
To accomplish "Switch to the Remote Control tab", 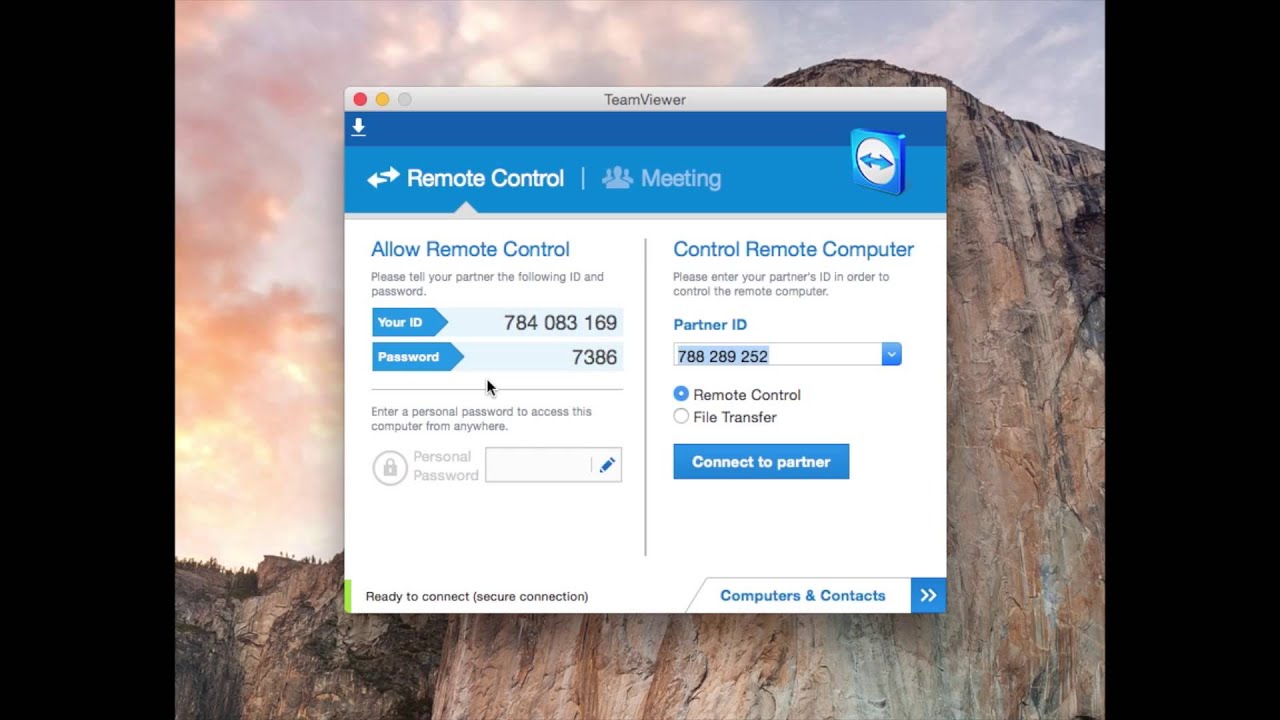I will pos(466,178).
